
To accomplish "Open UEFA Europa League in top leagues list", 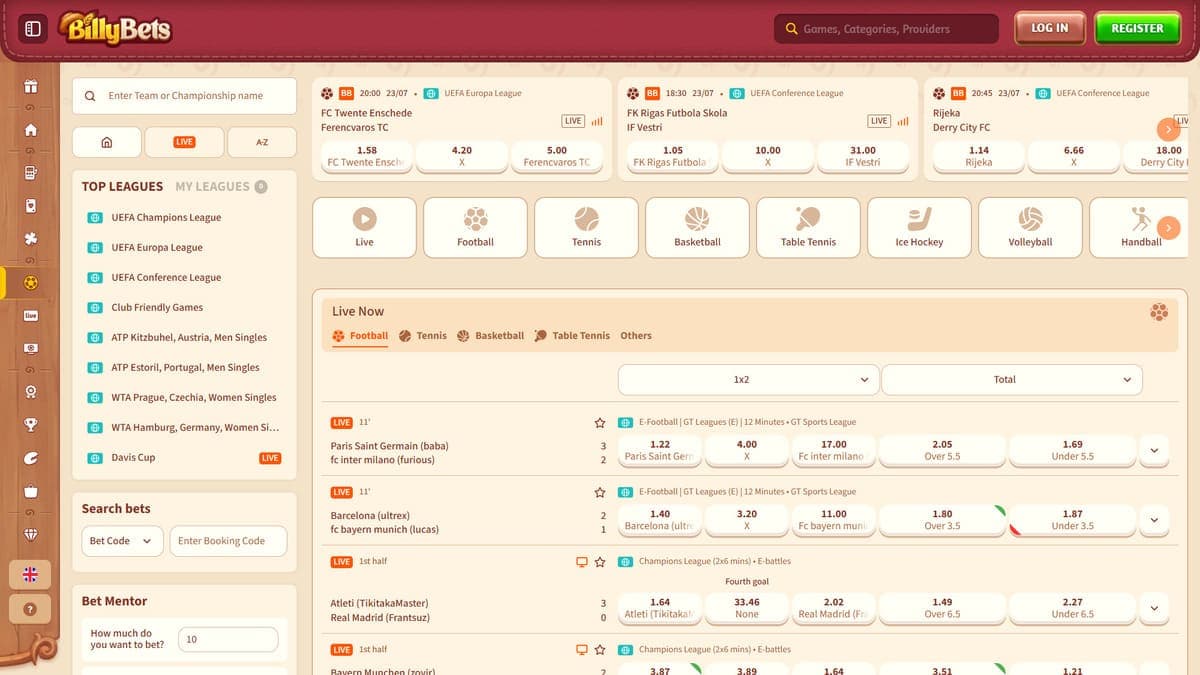I will click(157, 247).
